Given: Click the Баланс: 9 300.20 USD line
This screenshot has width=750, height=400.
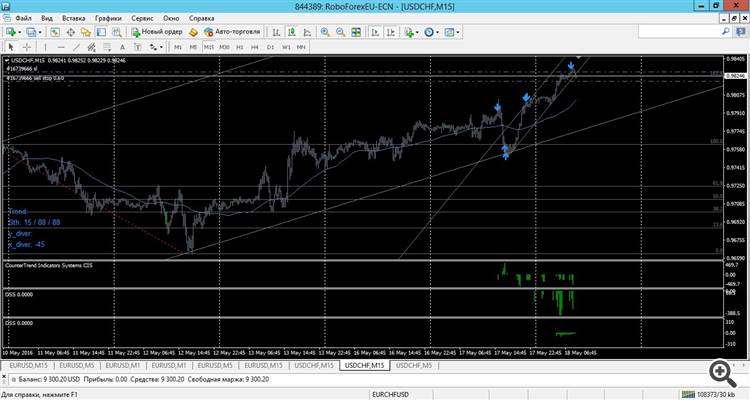Looking at the screenshot, I should click(143, 379).
